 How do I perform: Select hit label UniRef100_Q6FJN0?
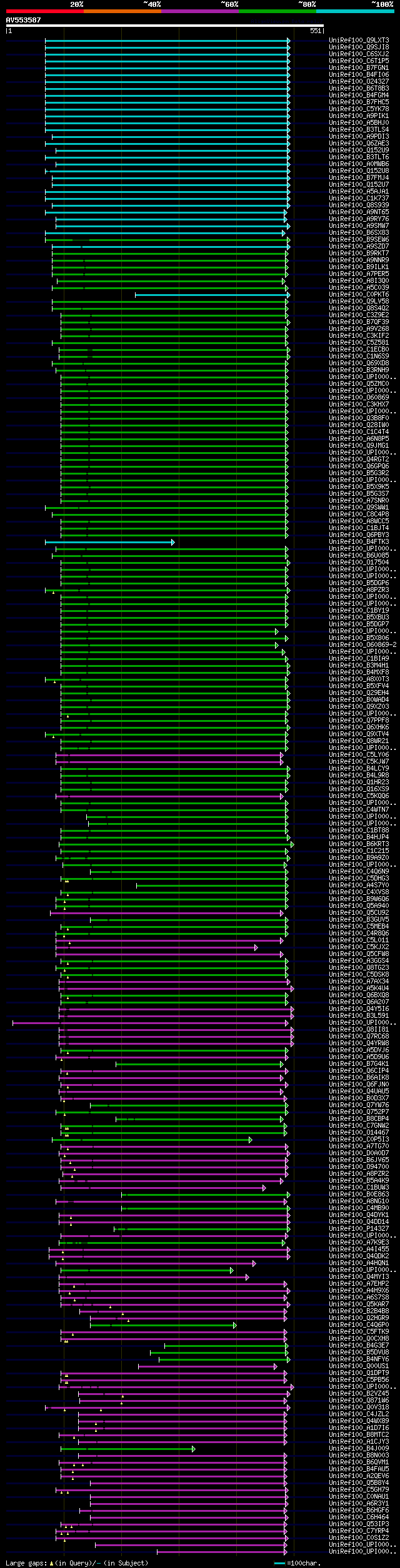(x=359, y=1085)
